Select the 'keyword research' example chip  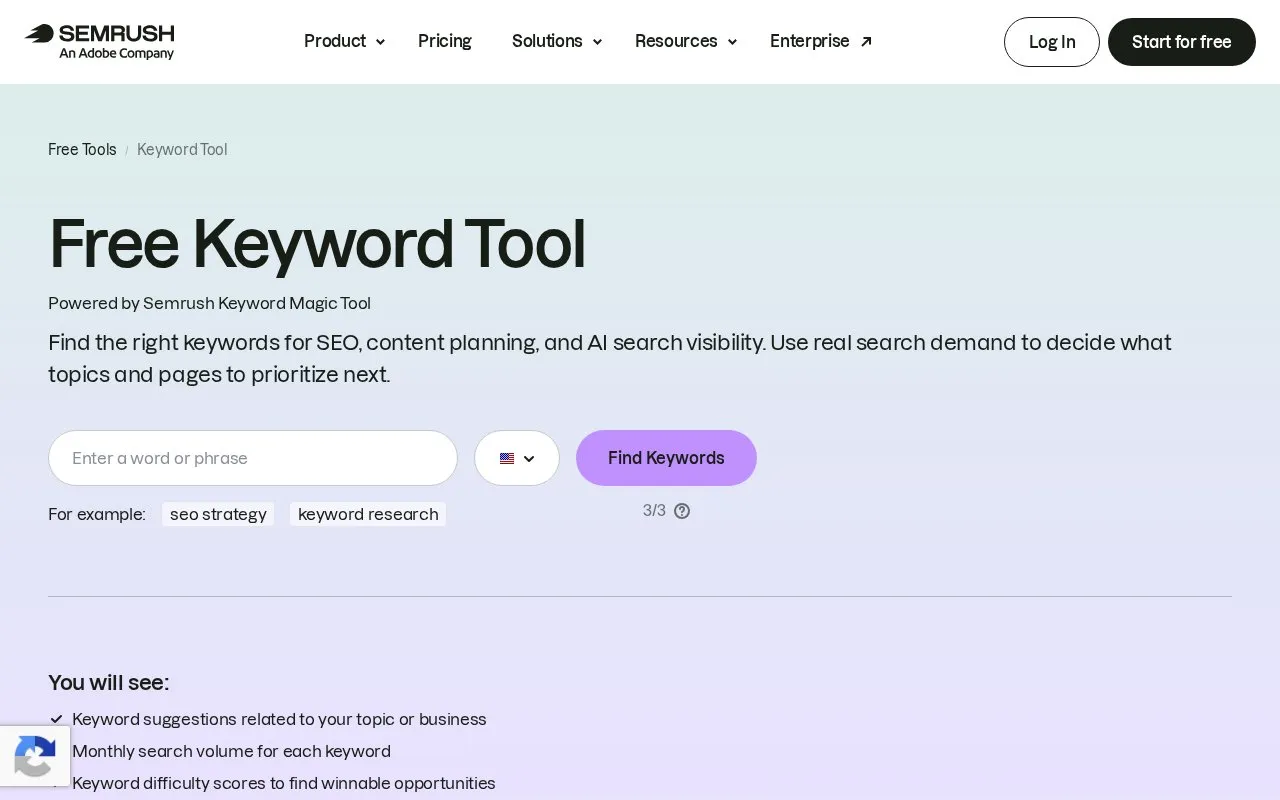[x=368, y=514]
